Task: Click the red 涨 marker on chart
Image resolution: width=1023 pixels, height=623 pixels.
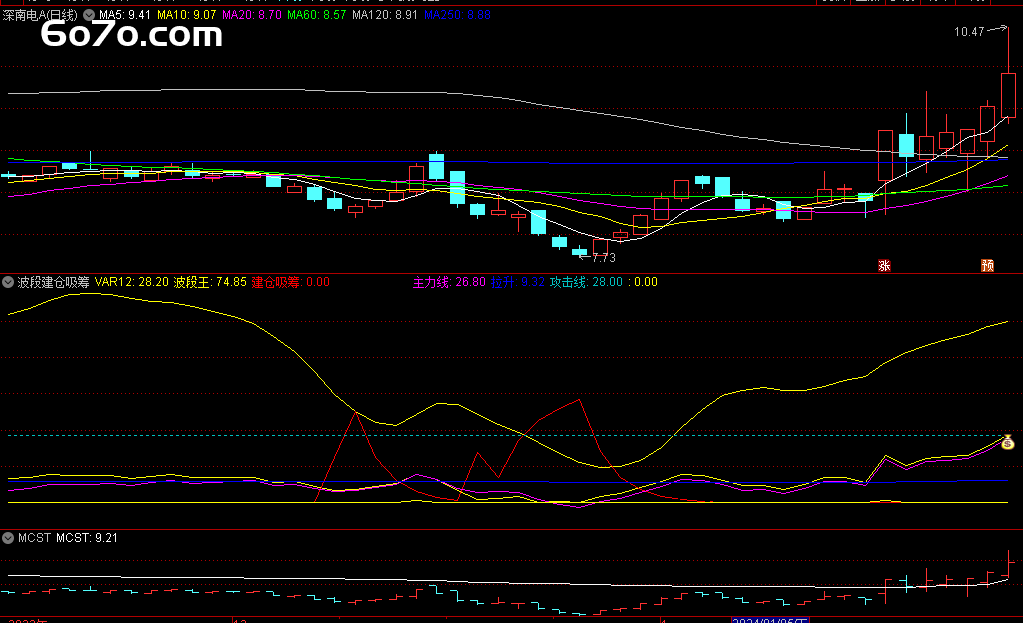Action: tap(884, 266)
